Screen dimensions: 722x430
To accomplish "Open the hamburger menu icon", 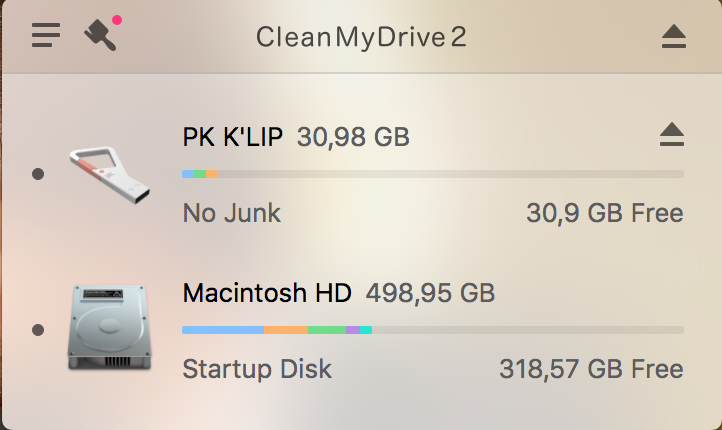I will pyautogui.click(x=46, y=36).
